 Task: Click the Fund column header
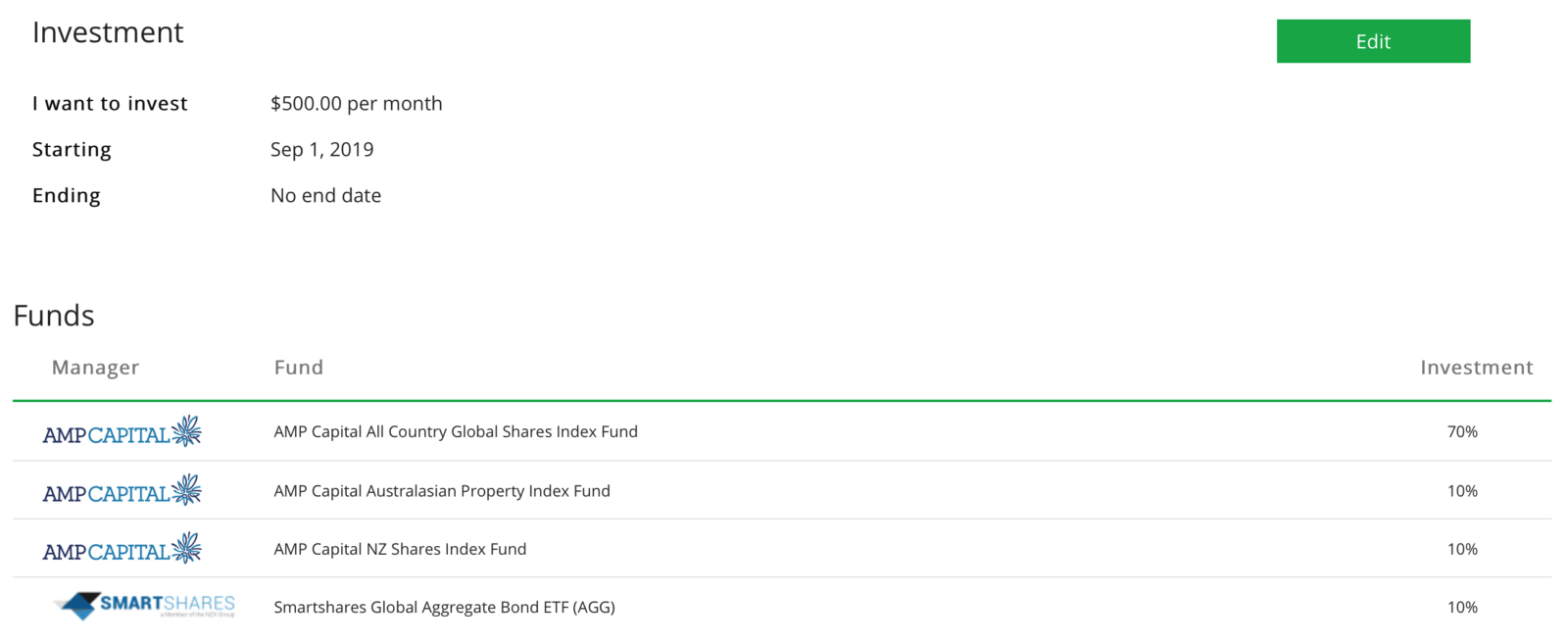click(x=298, y=368)
